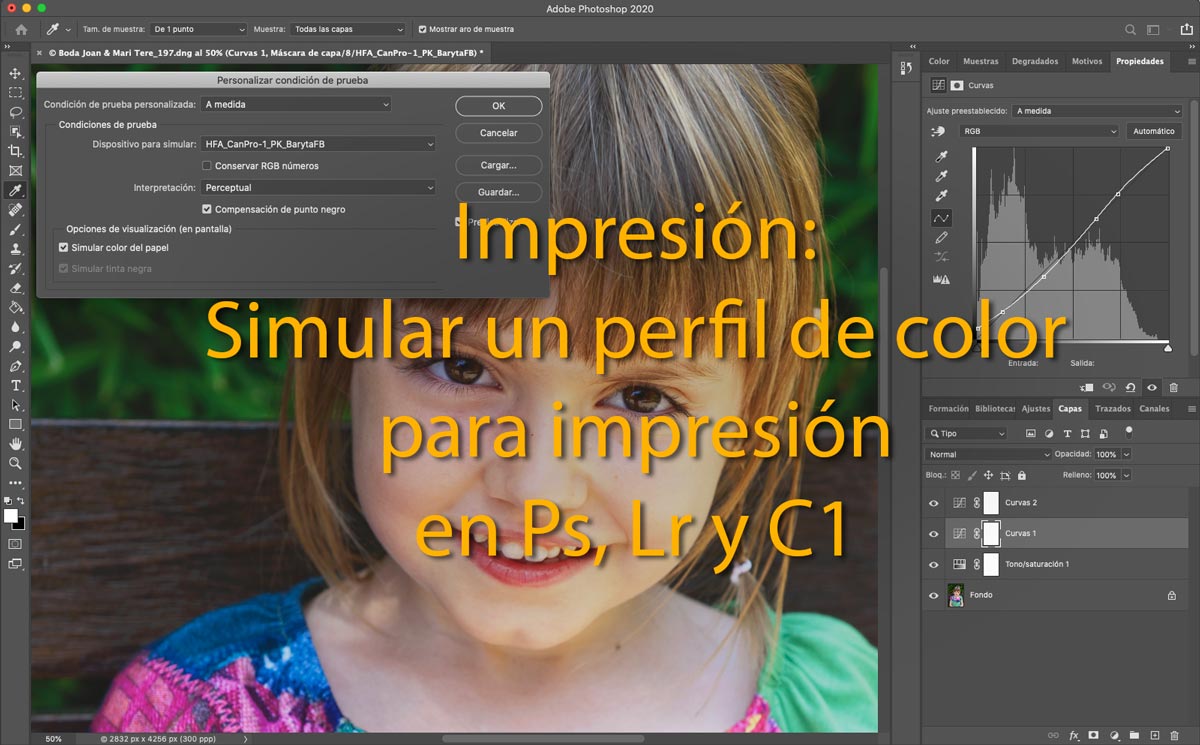
Task: Switch to the Muestras tab
Action: point(980,61)
